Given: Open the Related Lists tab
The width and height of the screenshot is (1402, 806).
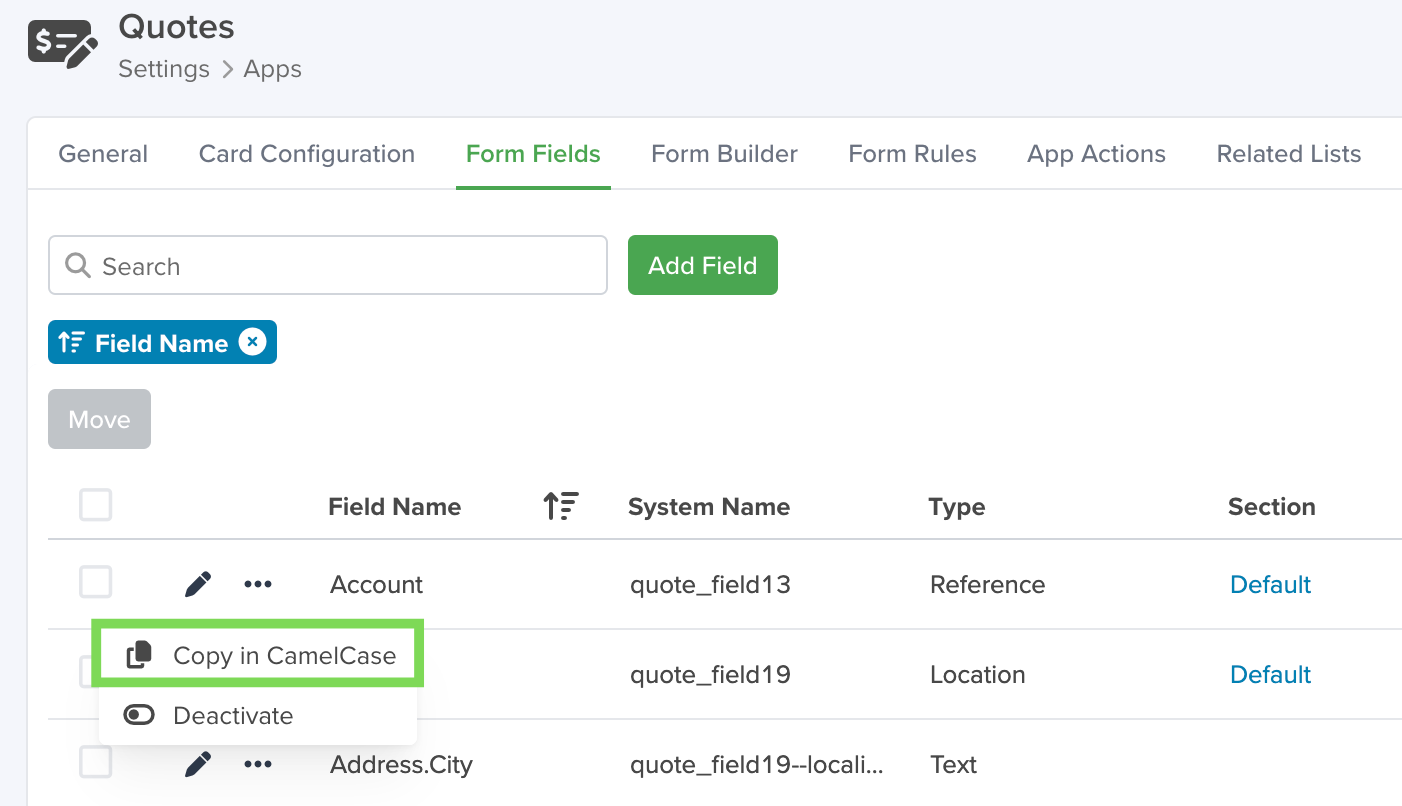Looking at the screenshot, I should [x=1288, y=154].
